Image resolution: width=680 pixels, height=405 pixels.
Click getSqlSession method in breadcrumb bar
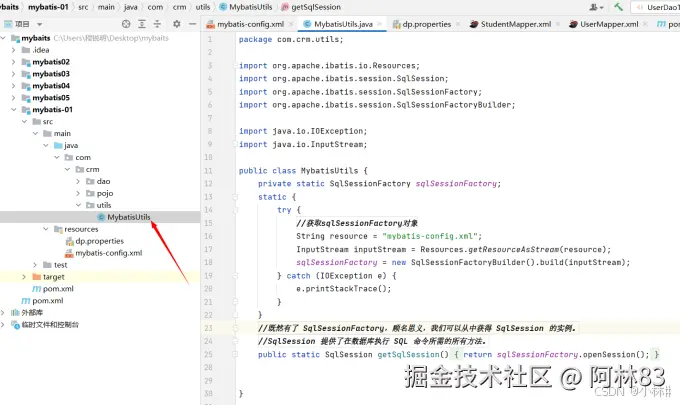click(x=311, y=7)
